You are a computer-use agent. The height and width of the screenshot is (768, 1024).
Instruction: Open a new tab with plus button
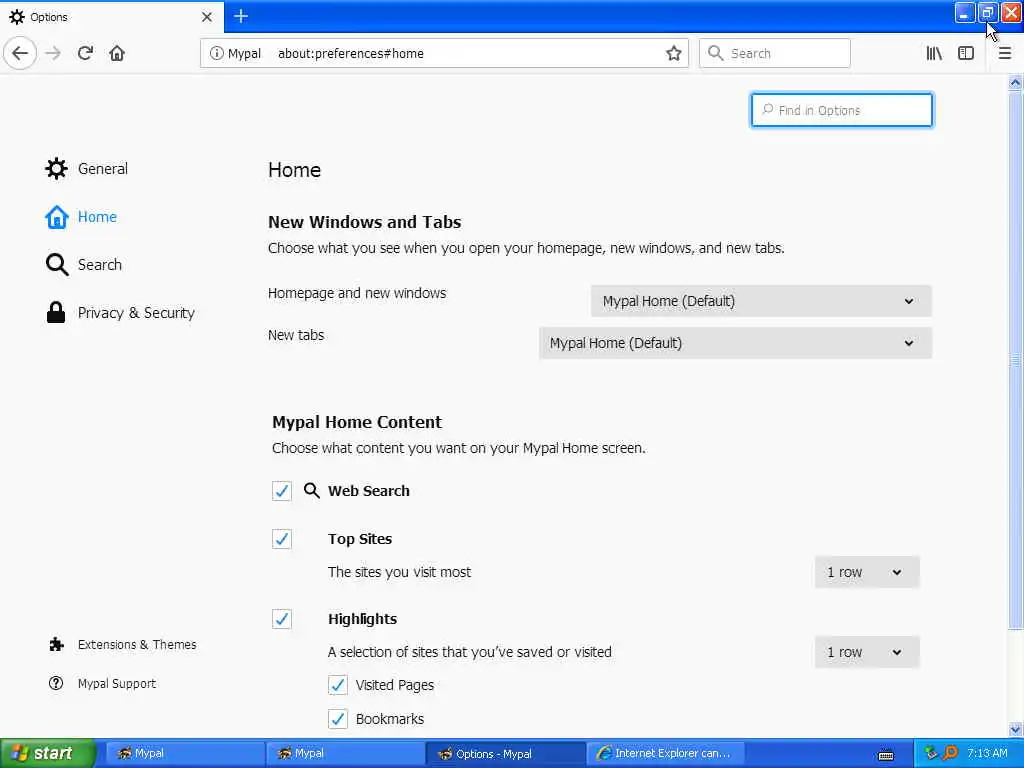pos(240,16)
